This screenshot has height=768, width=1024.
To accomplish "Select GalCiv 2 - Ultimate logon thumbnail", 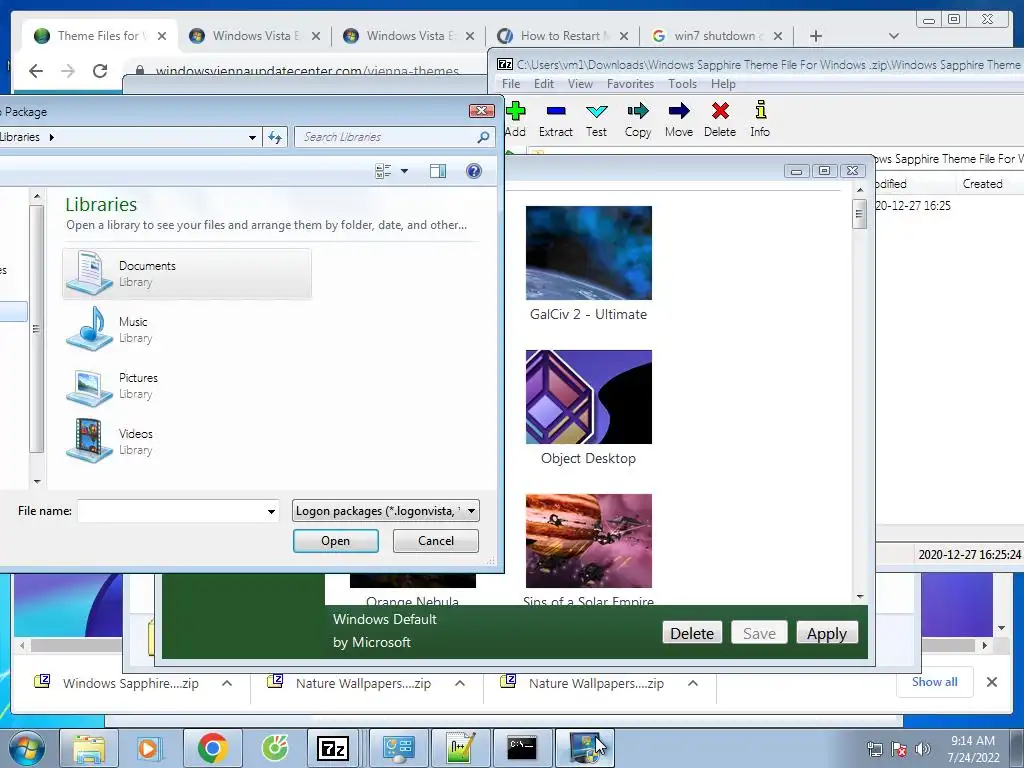I will pyautogui.click(x=588, y=253).
